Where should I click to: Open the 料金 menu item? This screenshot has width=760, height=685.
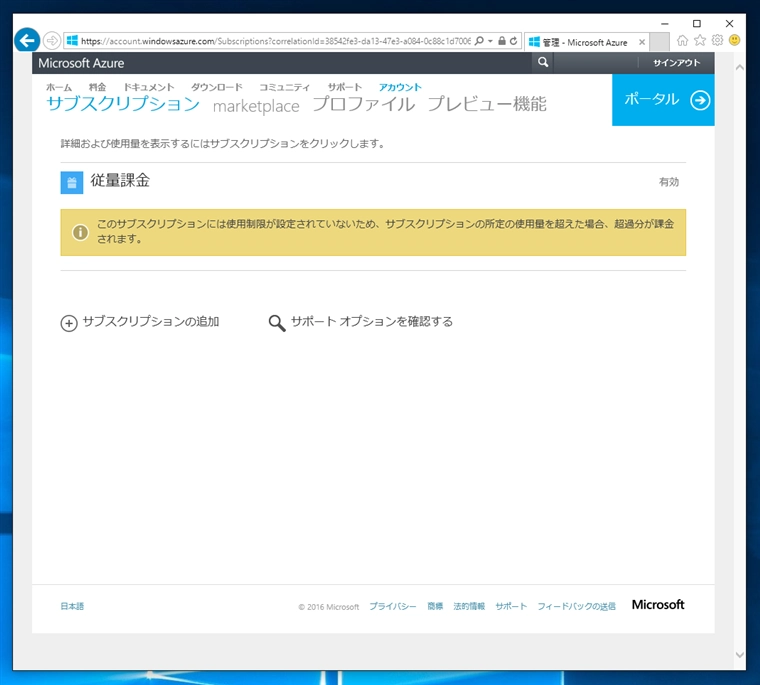[x=97, y=87]
